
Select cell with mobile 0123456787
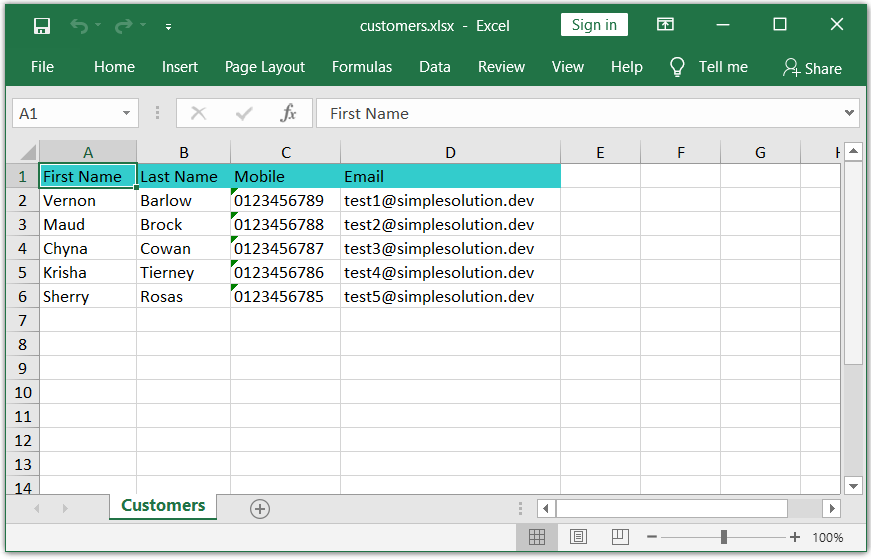pos(286,248)
